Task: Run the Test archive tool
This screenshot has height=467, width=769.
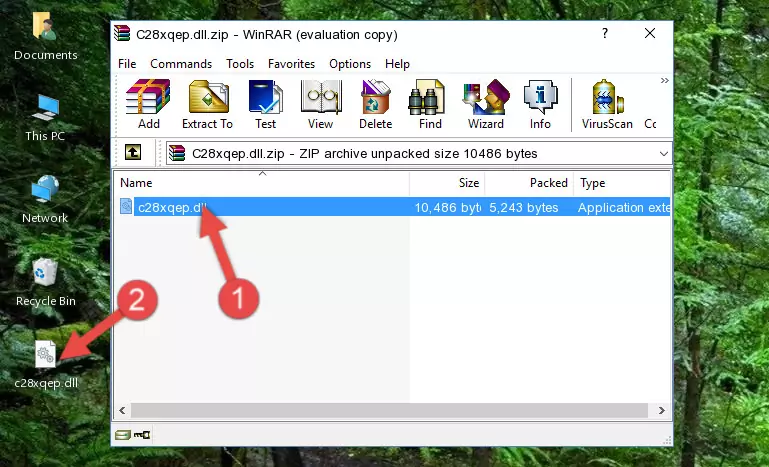Action: [265, 104]
